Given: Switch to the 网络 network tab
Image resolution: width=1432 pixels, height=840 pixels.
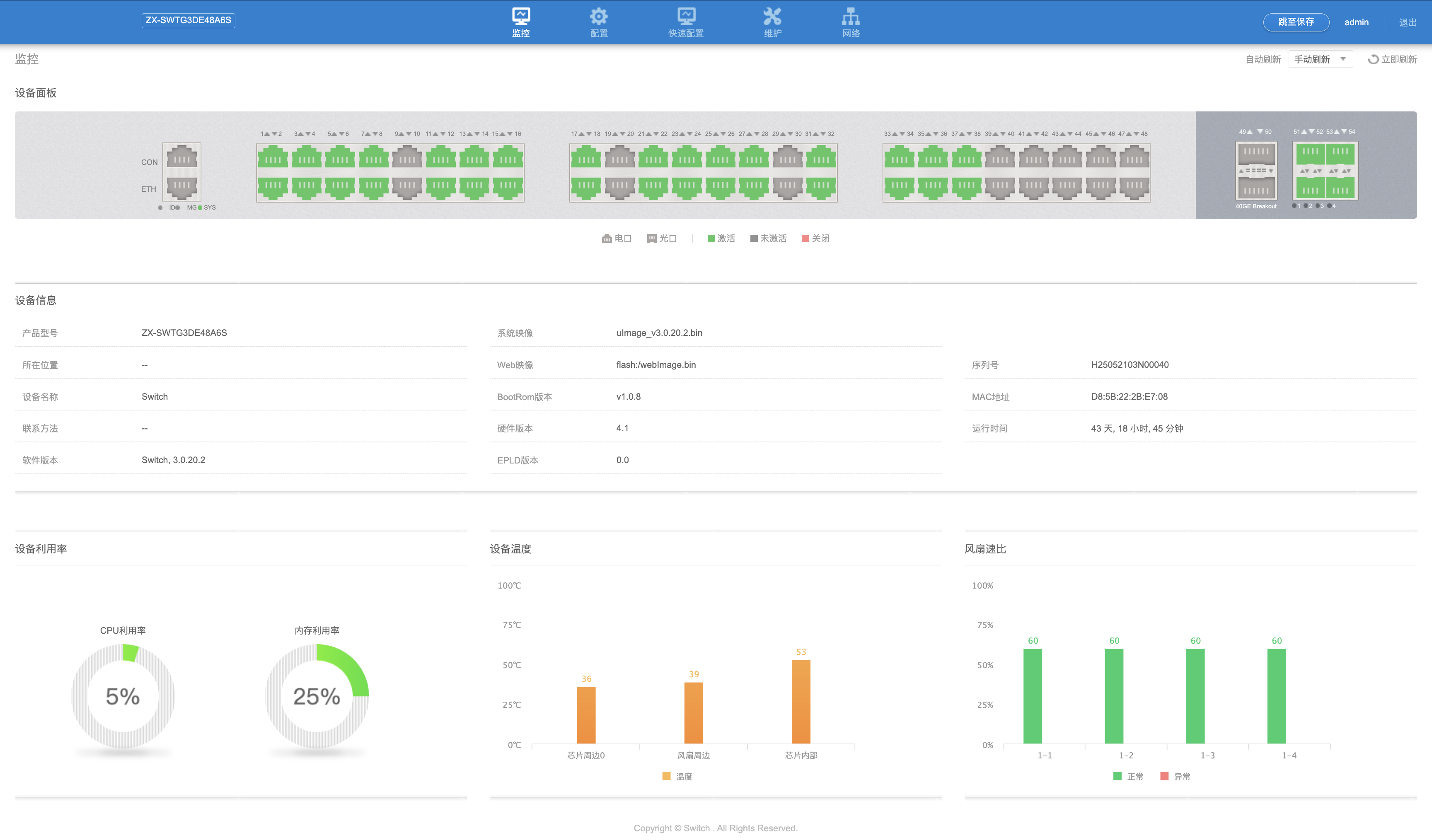Looking at the screenshot, I should pyautogui.click(x=851, y=17).
